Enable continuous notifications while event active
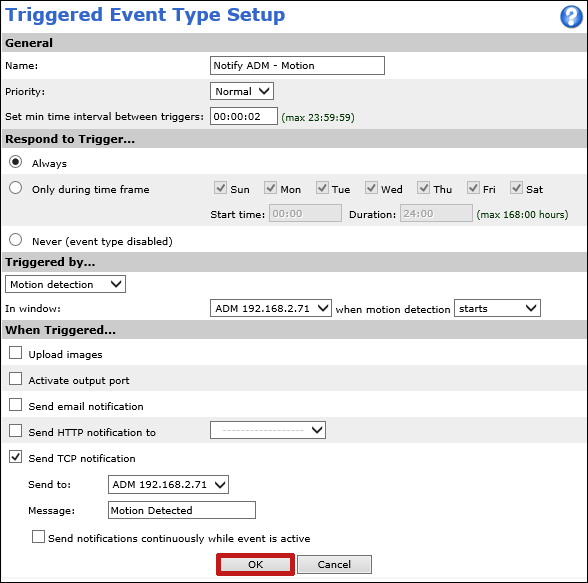 click(x=38, y=537)
